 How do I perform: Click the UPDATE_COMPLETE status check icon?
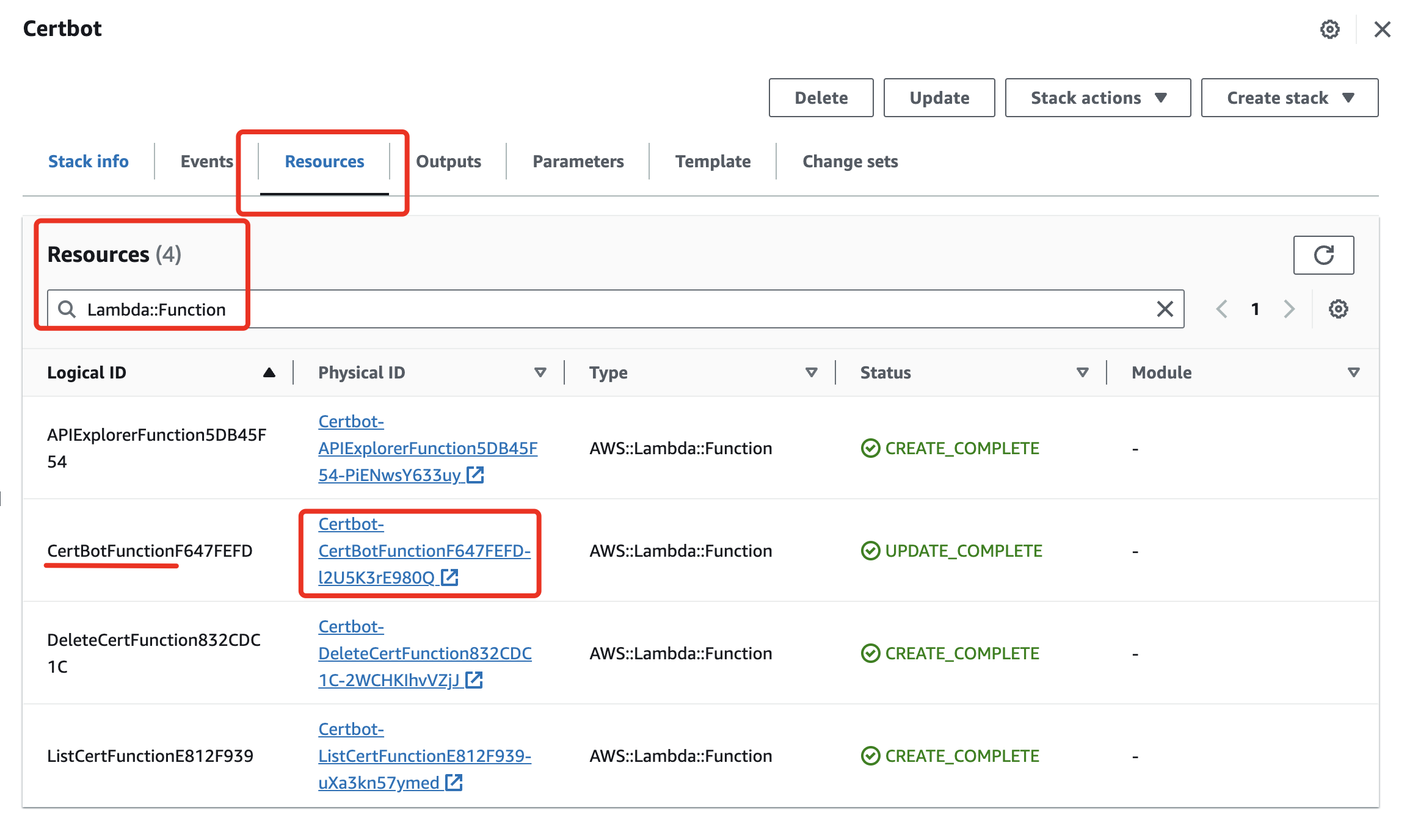pos(870,551)
